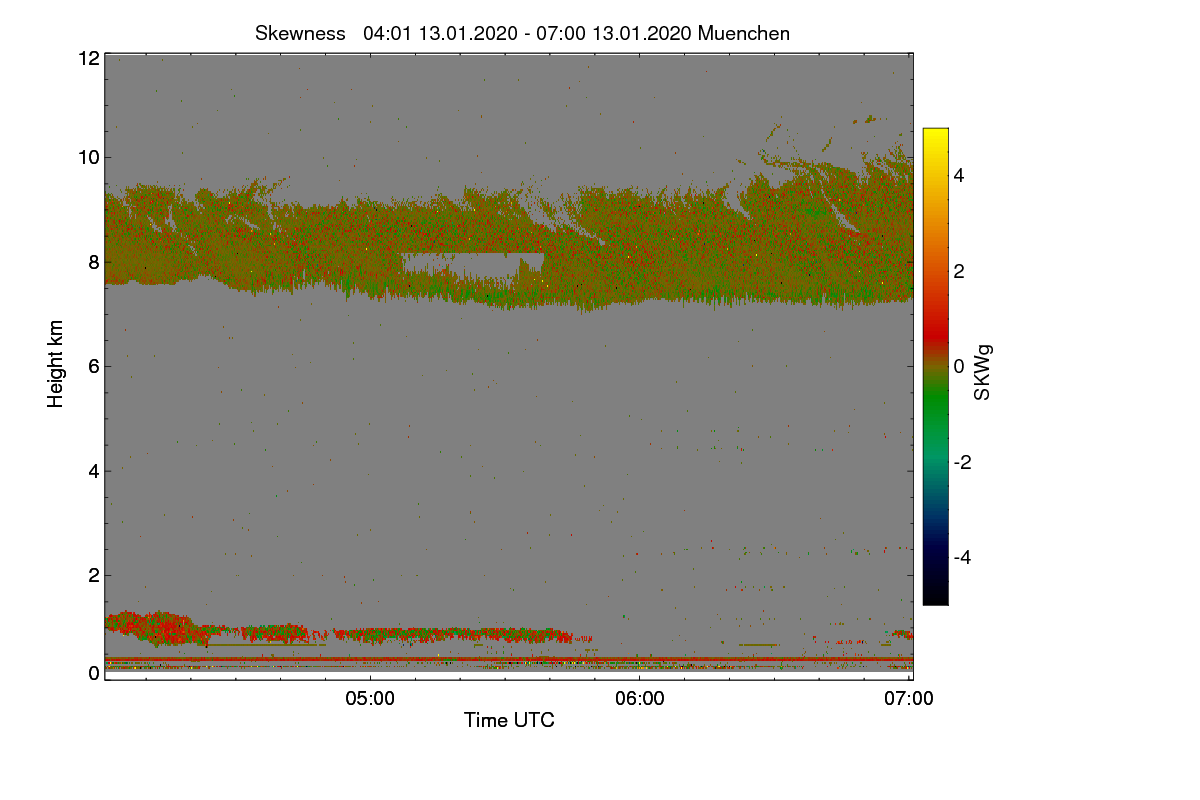Click the colorbar tick label 2
Viewport: 1200px width, 800px height.
961,271
